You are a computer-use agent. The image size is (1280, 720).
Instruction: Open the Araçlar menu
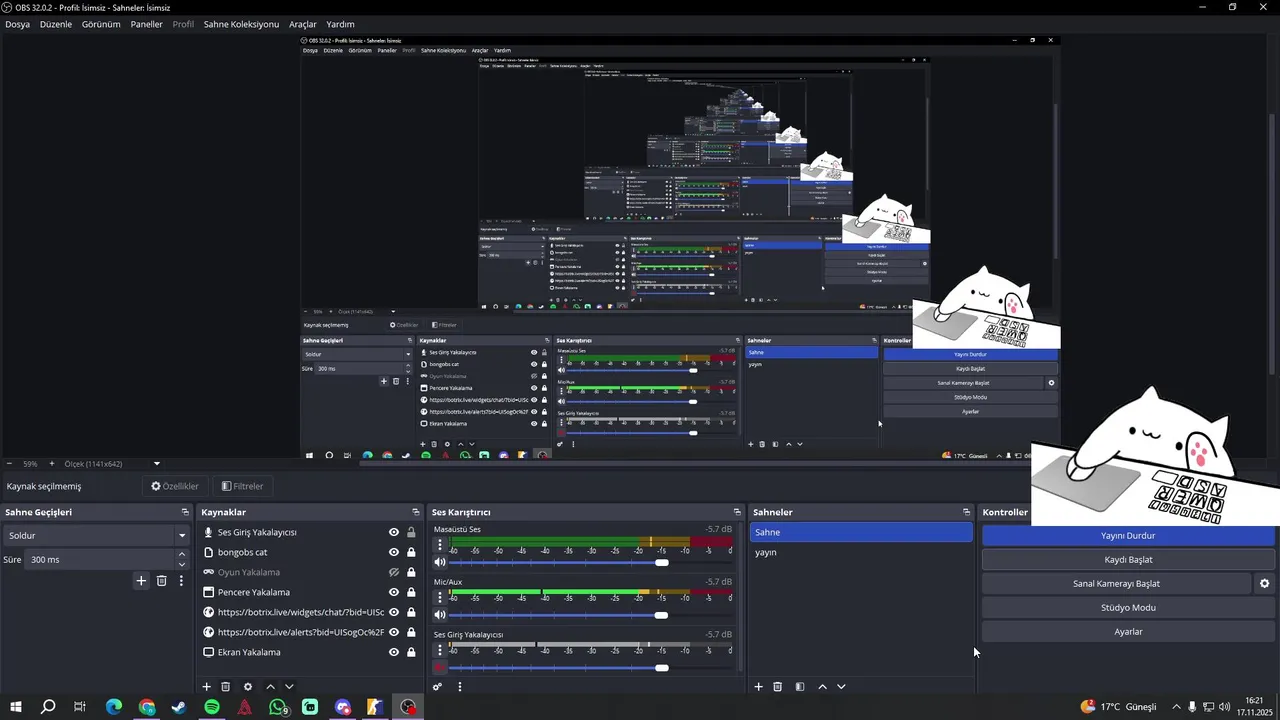point(302,24)
